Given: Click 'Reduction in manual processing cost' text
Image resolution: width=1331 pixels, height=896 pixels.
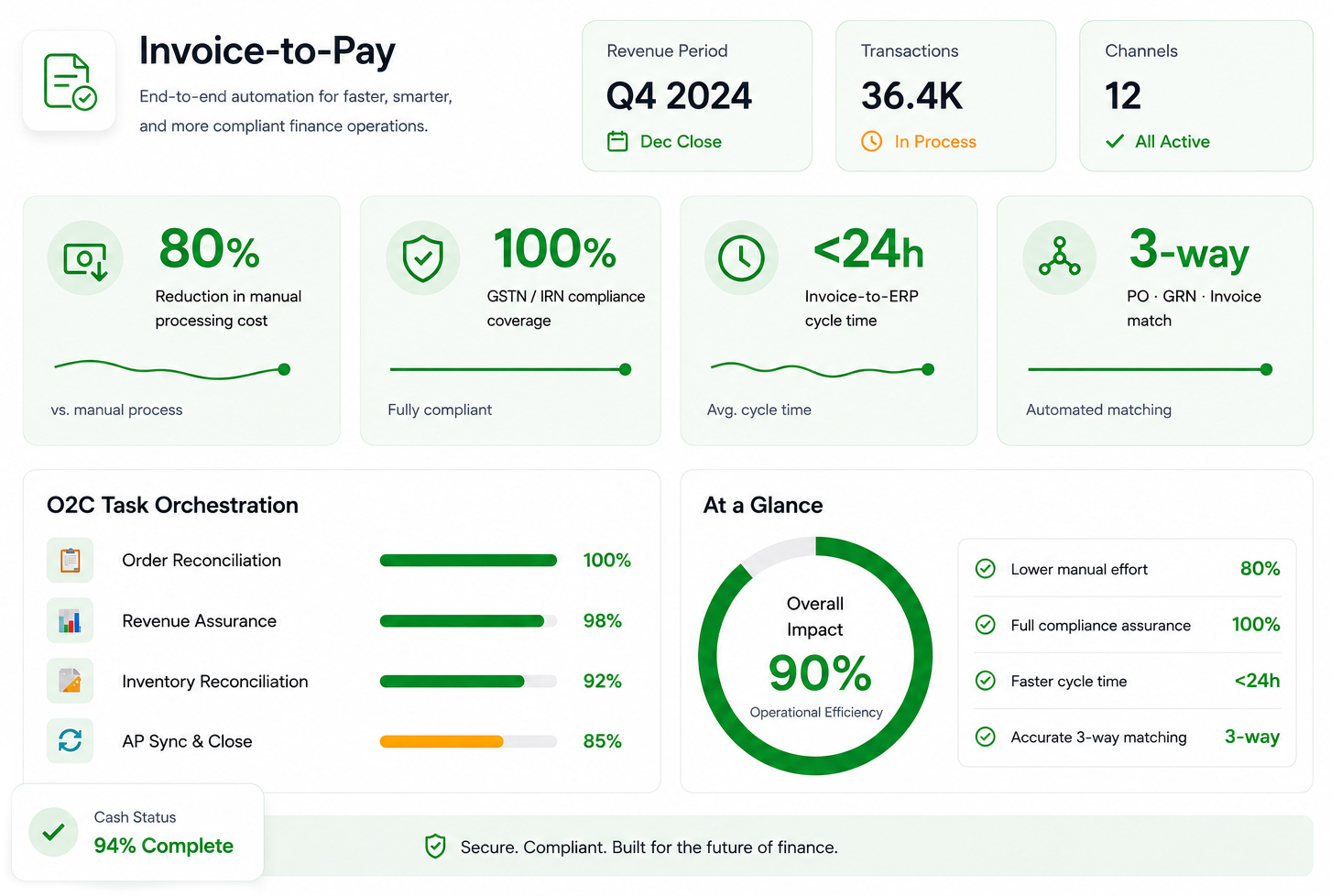Looking at the screenshot, I should point(228,309).
